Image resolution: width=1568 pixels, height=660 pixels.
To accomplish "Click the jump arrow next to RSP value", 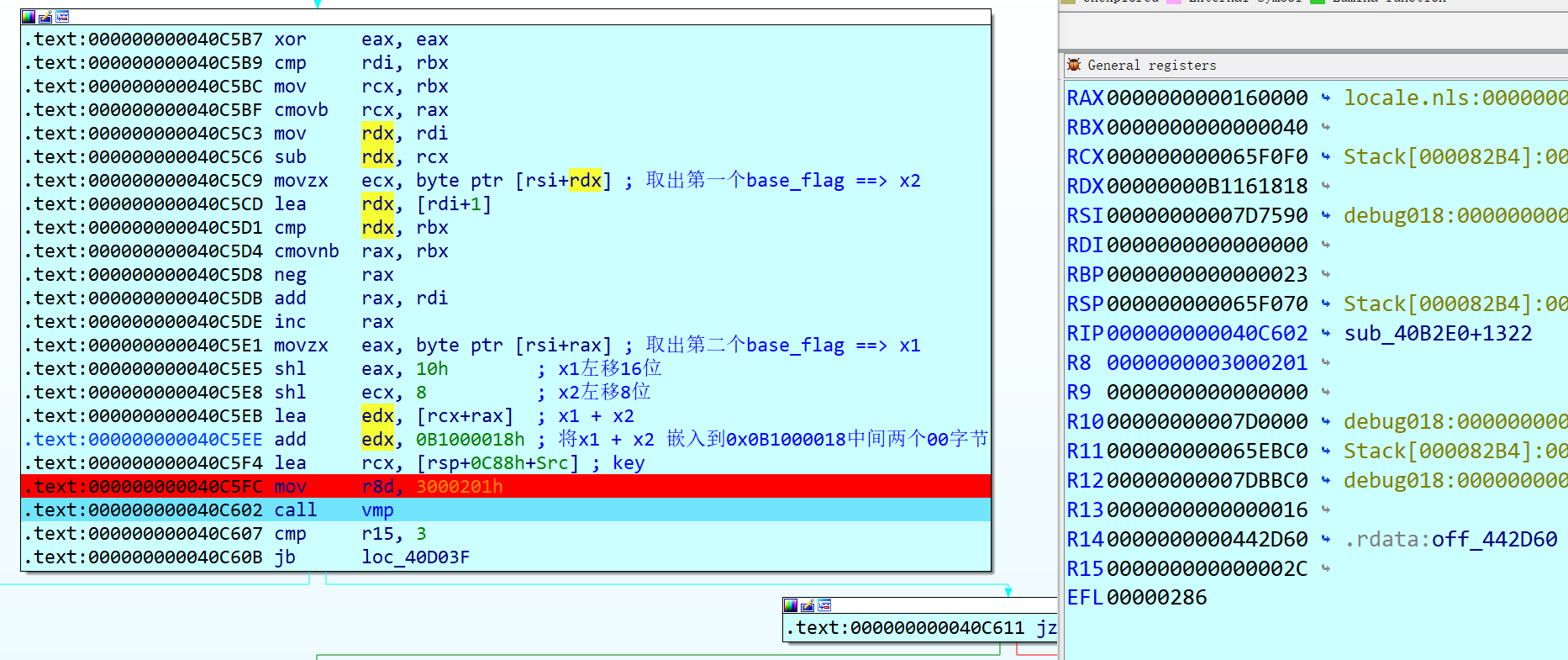I will [1326, 304].
